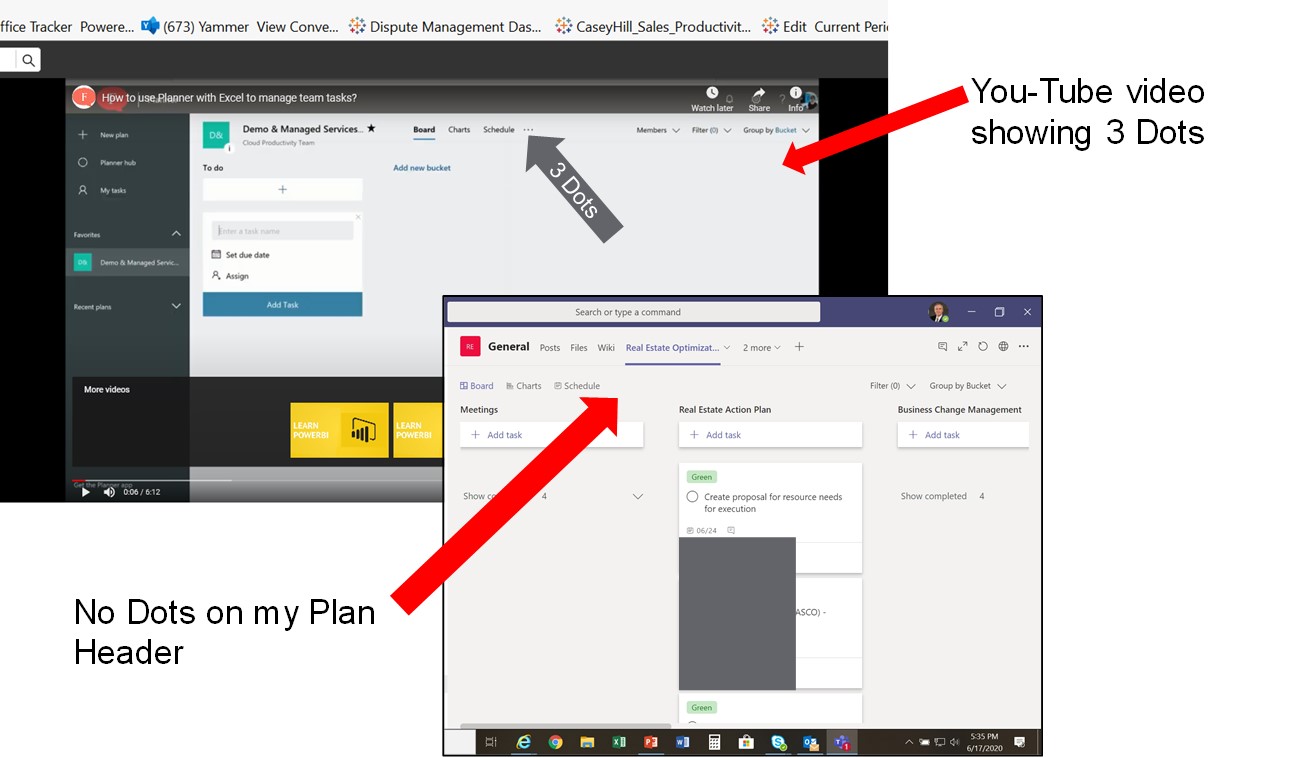
Task: Click the Add new bucket link
Action: click(x=422, y=168)
